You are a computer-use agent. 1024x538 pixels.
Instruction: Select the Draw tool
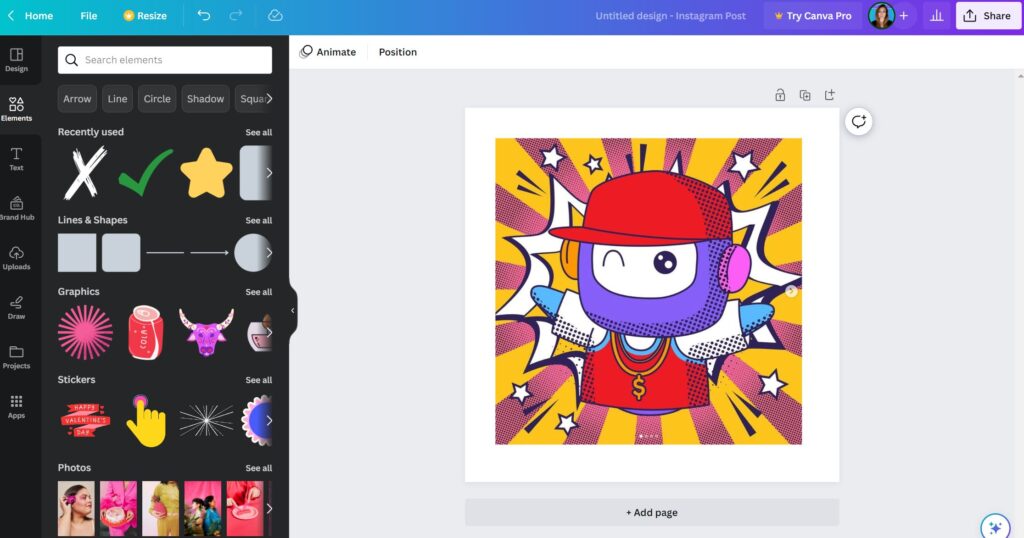[16, 307]
